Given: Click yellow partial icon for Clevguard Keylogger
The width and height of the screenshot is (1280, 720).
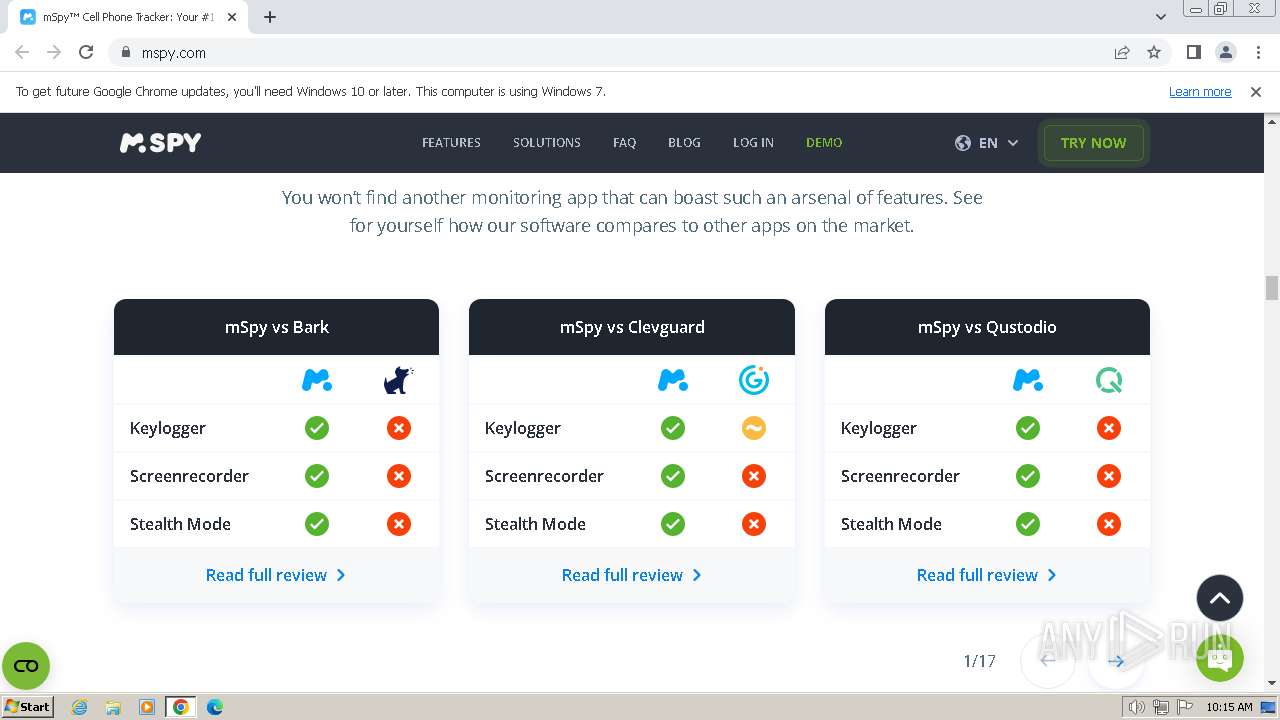Looking at the screenshot, I should pos(754,428).
